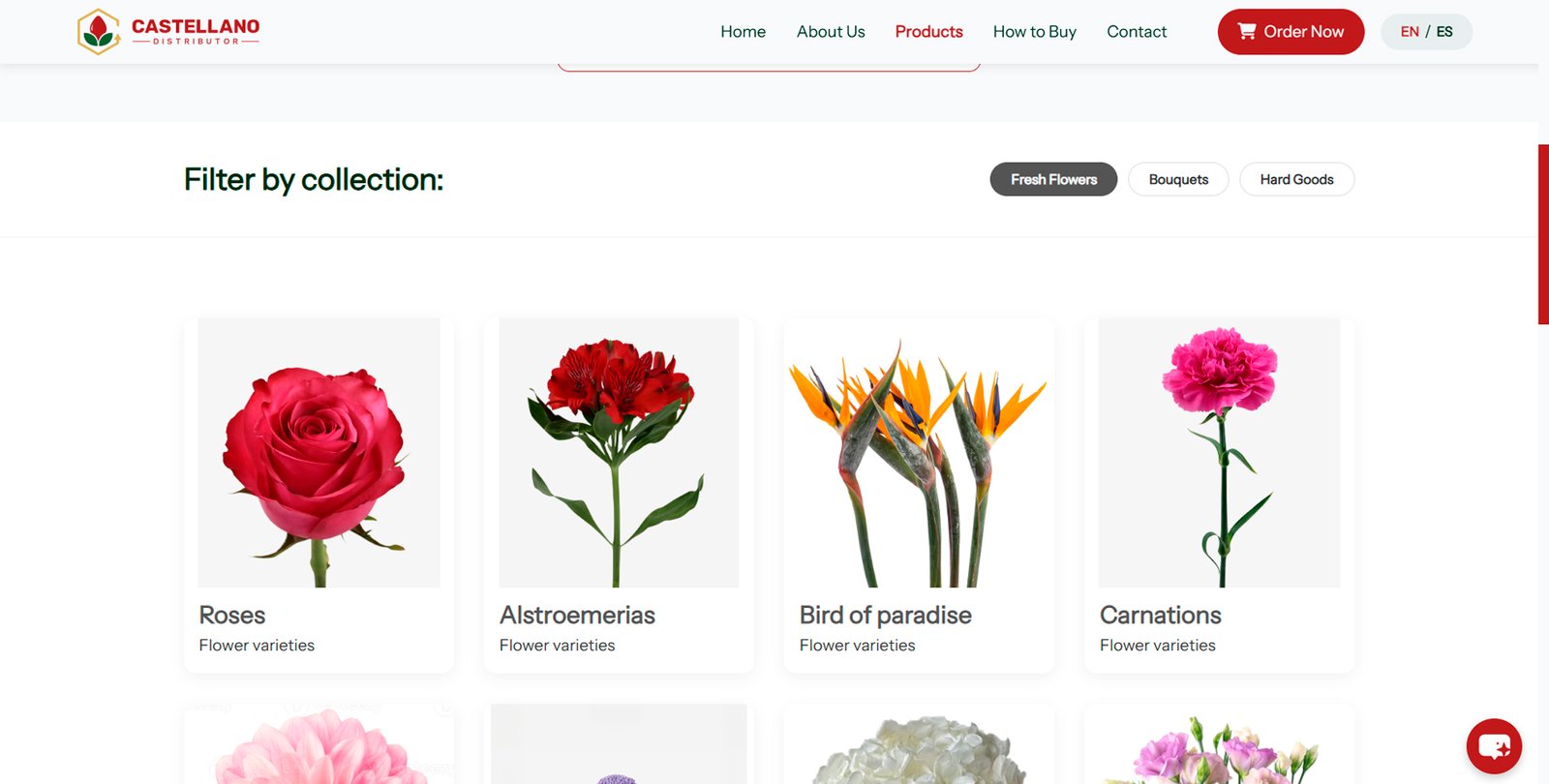Viewport: 1549px width, 784px height.
Task: Click the Order Now button
Action: [1291, 32]
